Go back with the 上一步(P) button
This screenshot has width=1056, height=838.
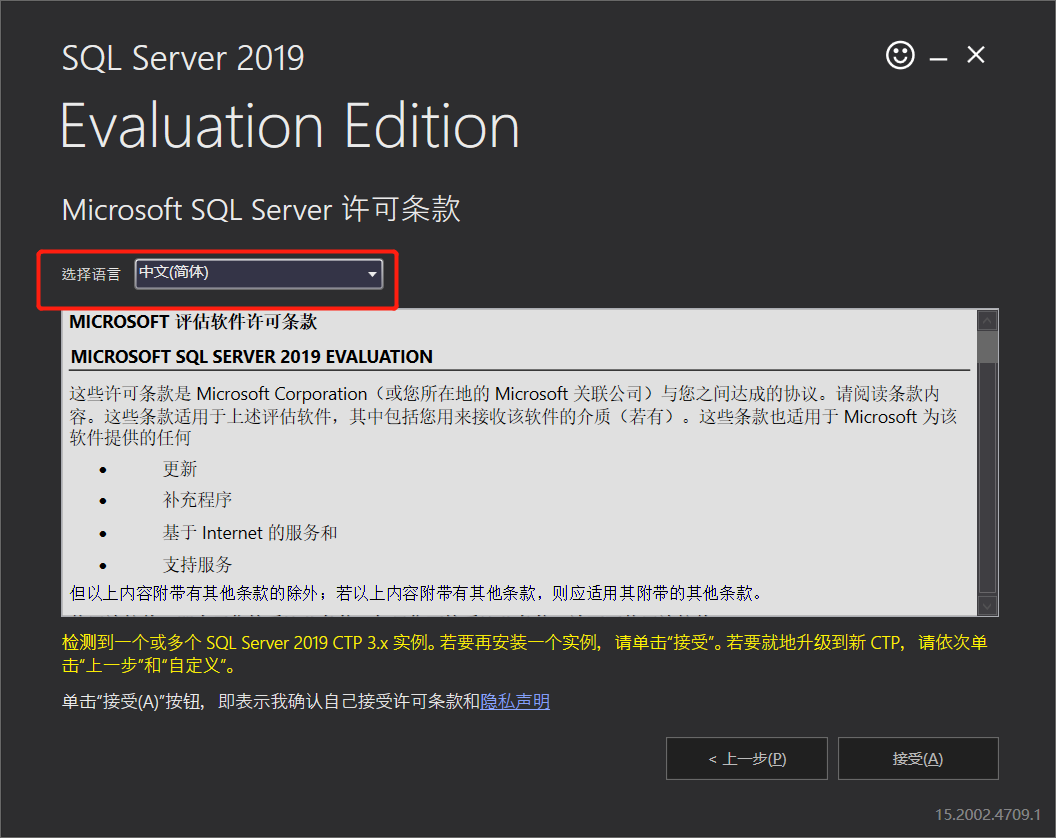coord(746,759)
